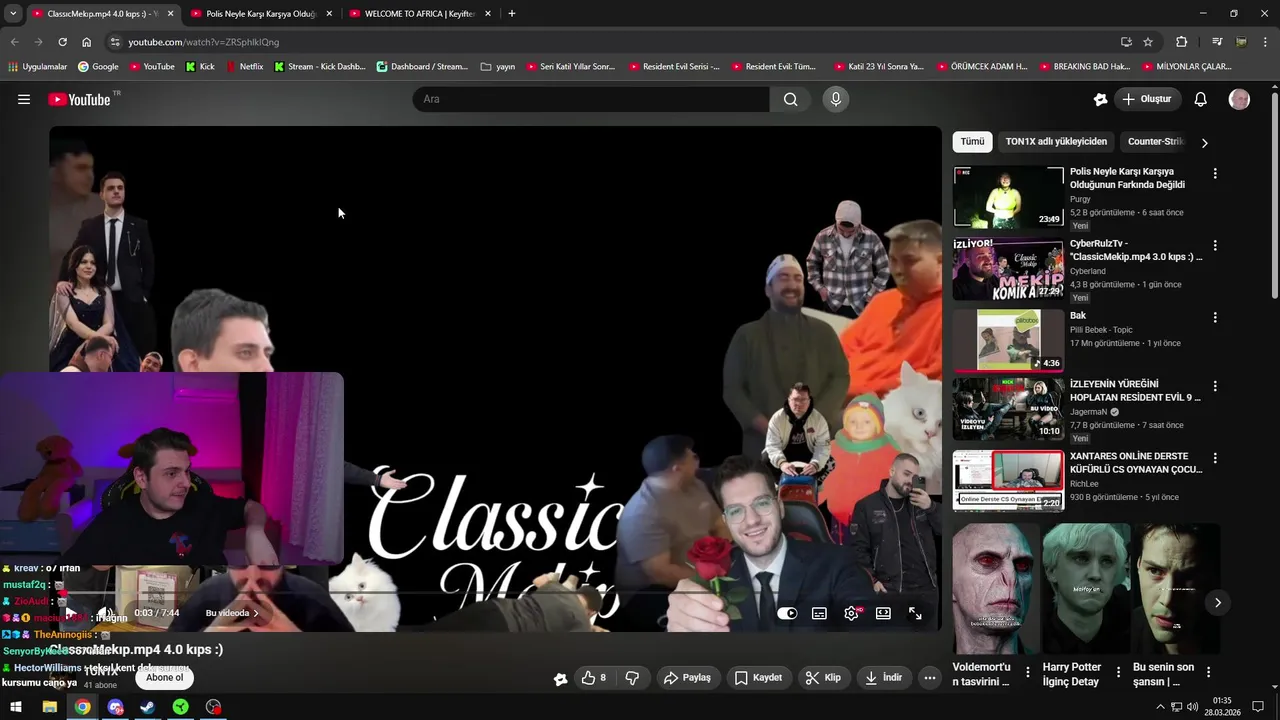1280x720 pixels.
Task: Bookmark this page with the star
Action: coord(1148,42)
